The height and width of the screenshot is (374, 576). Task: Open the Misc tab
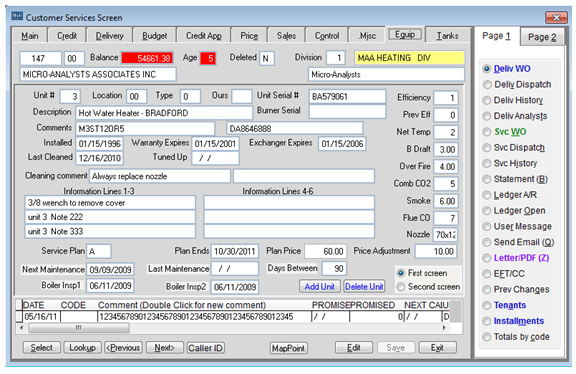click(x=367, y=36)
